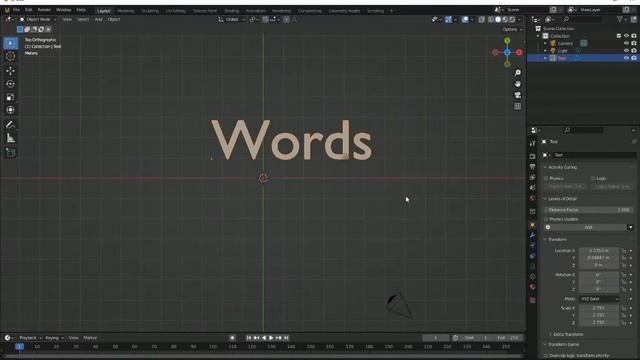640x360 pixels.
Task: Open the Global transform orientation dropdown
Action: click(x=231, y=19)
